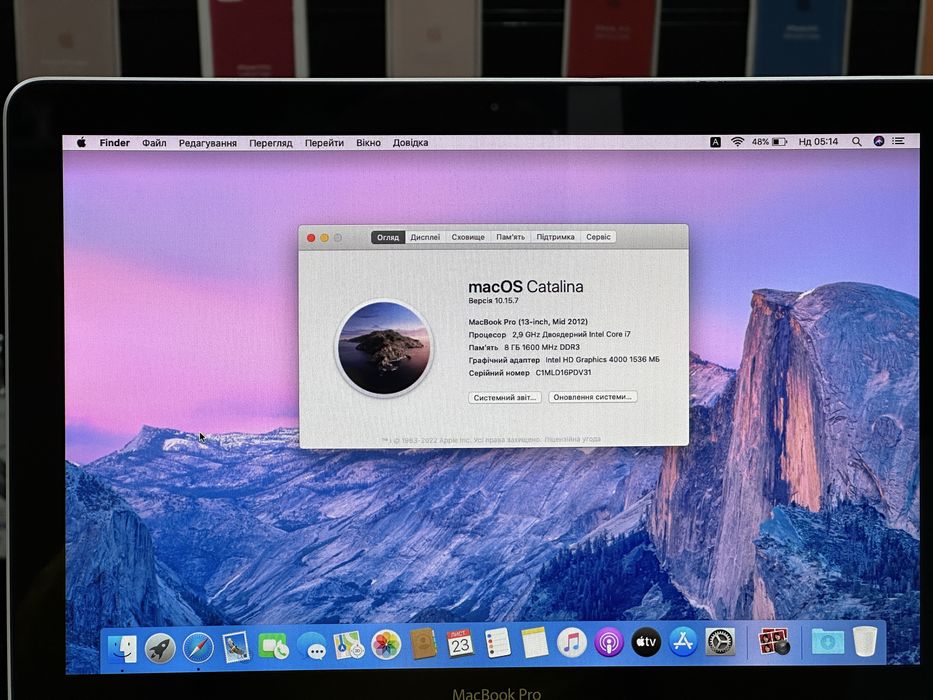Click the macOS Catalina heading

(526, 286)
